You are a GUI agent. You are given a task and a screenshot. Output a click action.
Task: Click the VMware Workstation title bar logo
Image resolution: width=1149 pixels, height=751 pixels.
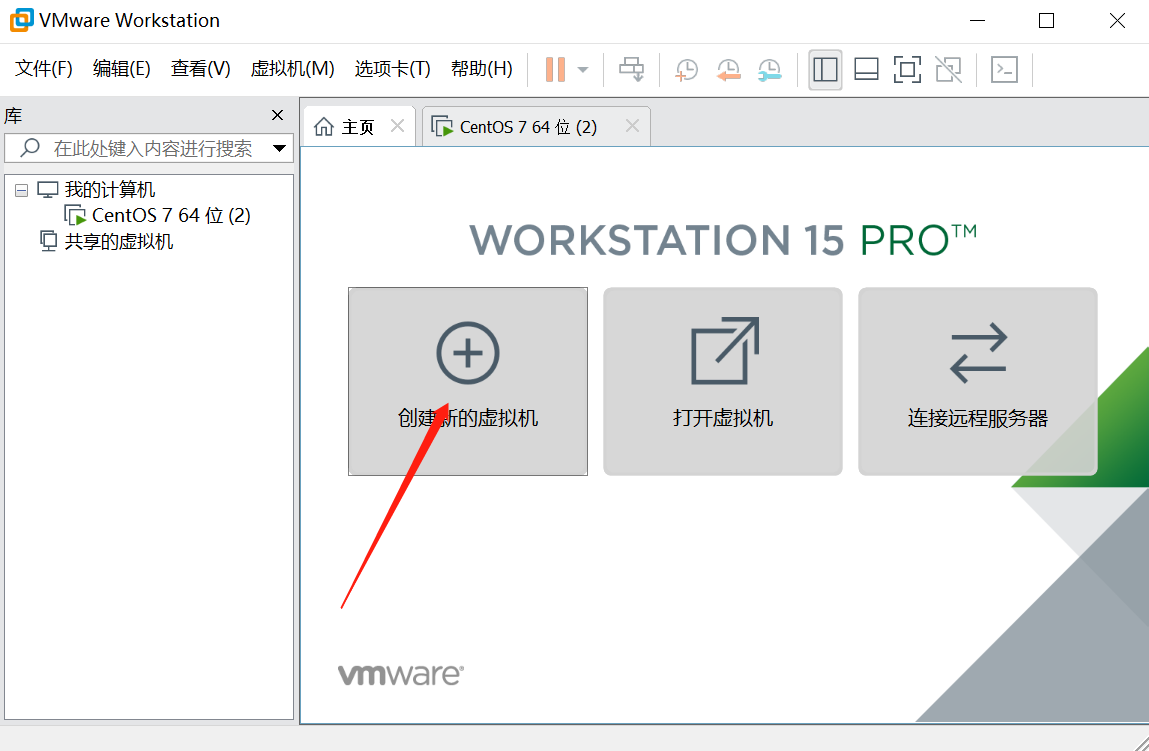coord(21,20)
